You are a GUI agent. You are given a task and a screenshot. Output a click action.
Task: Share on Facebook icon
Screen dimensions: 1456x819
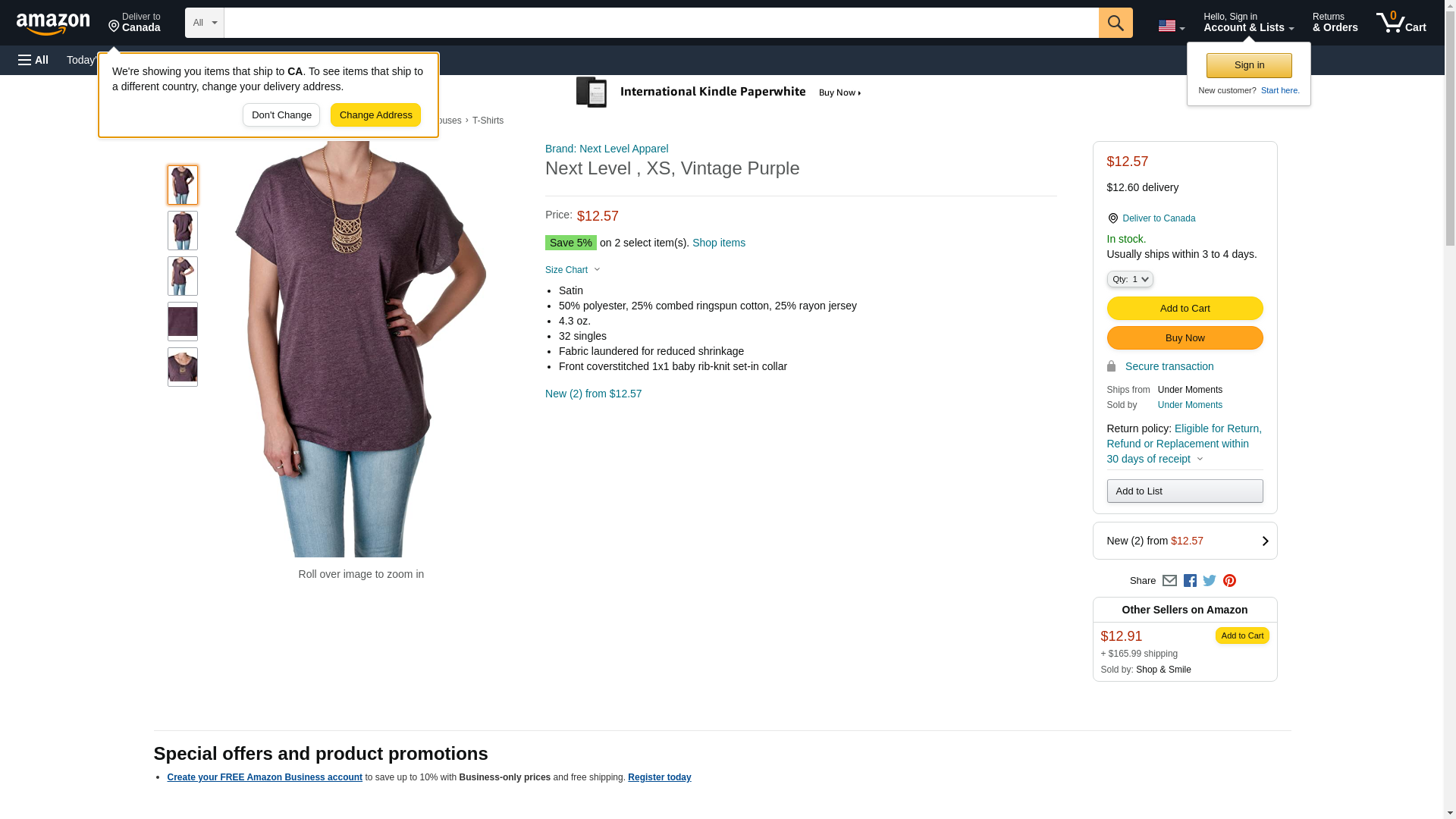[1190, 581]
